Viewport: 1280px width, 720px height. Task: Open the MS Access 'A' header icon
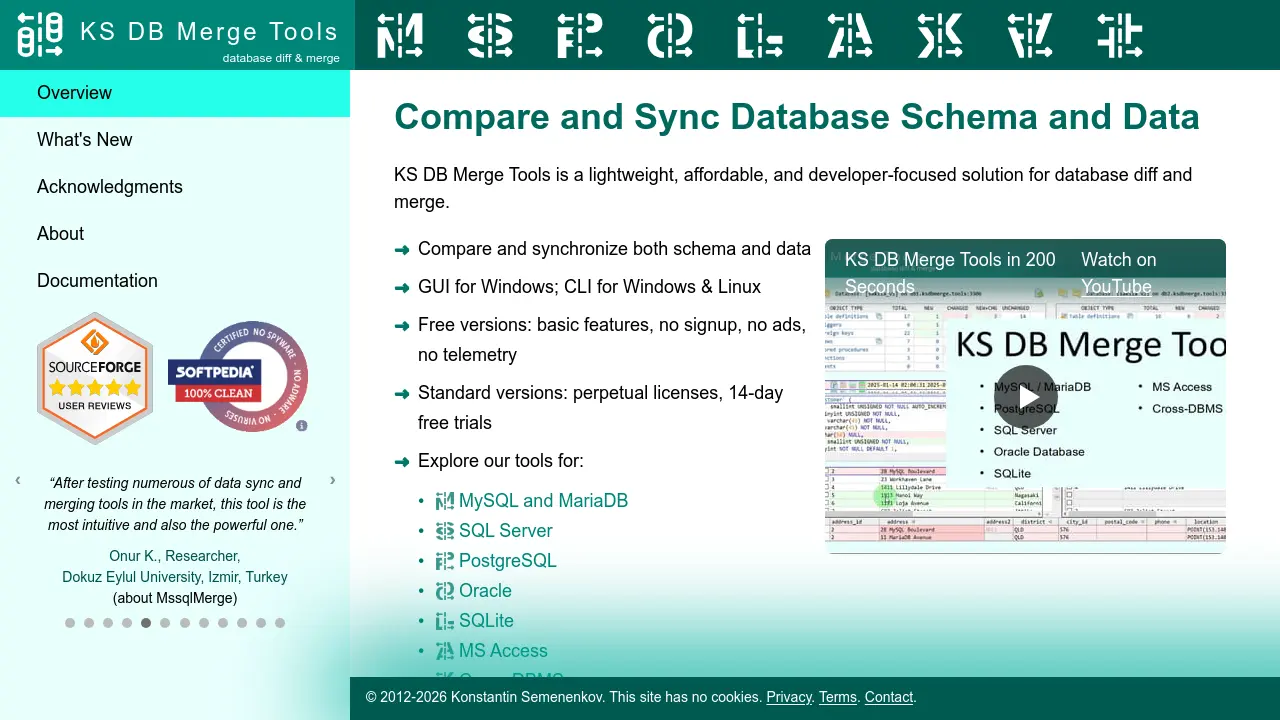[850, 35]
